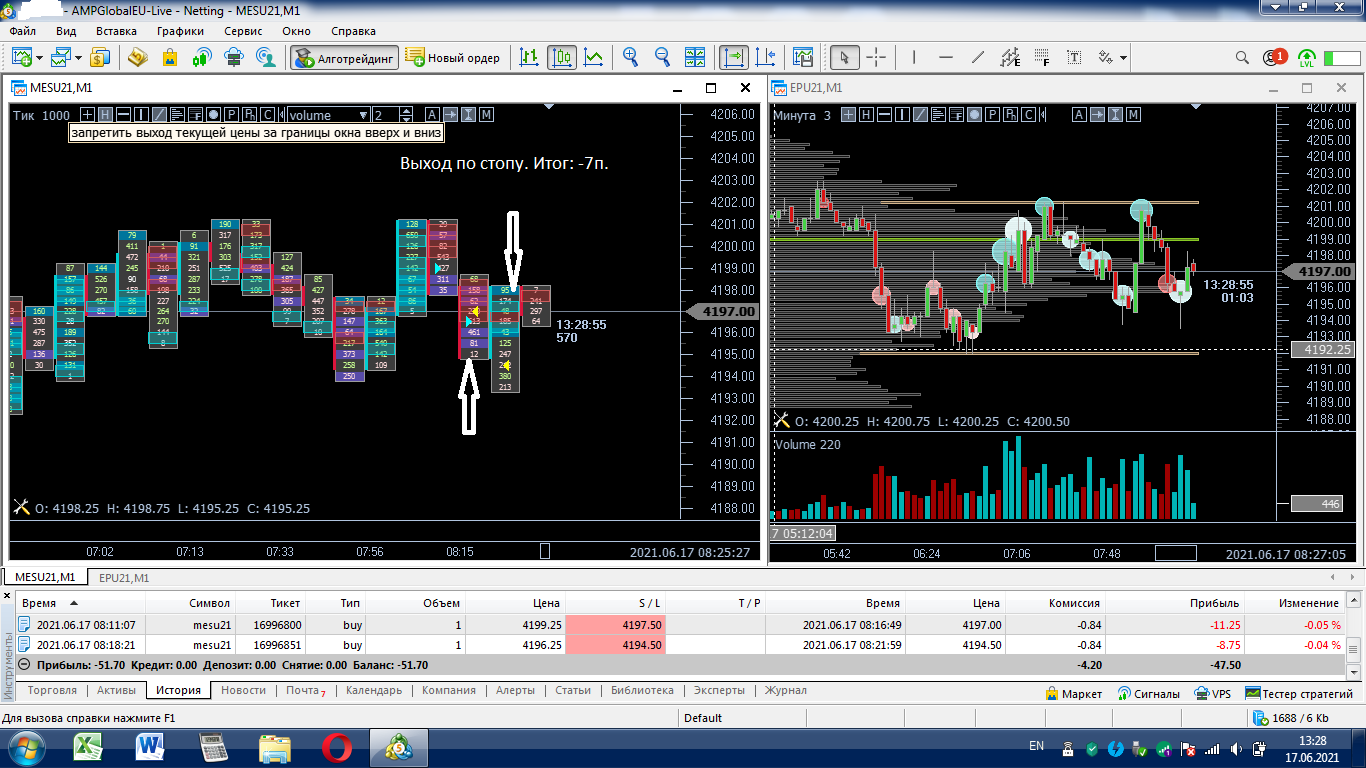Open the Вставка menu
Viewport: 1366px width, 768px height.
[x=116, y=31]
